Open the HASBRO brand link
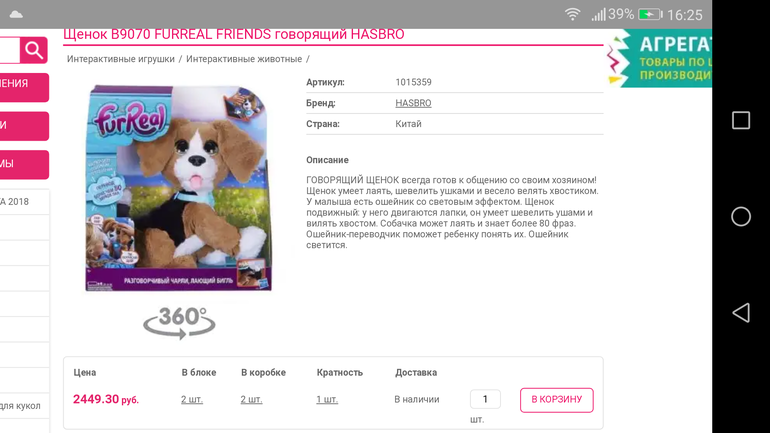 tap(413, 103)
